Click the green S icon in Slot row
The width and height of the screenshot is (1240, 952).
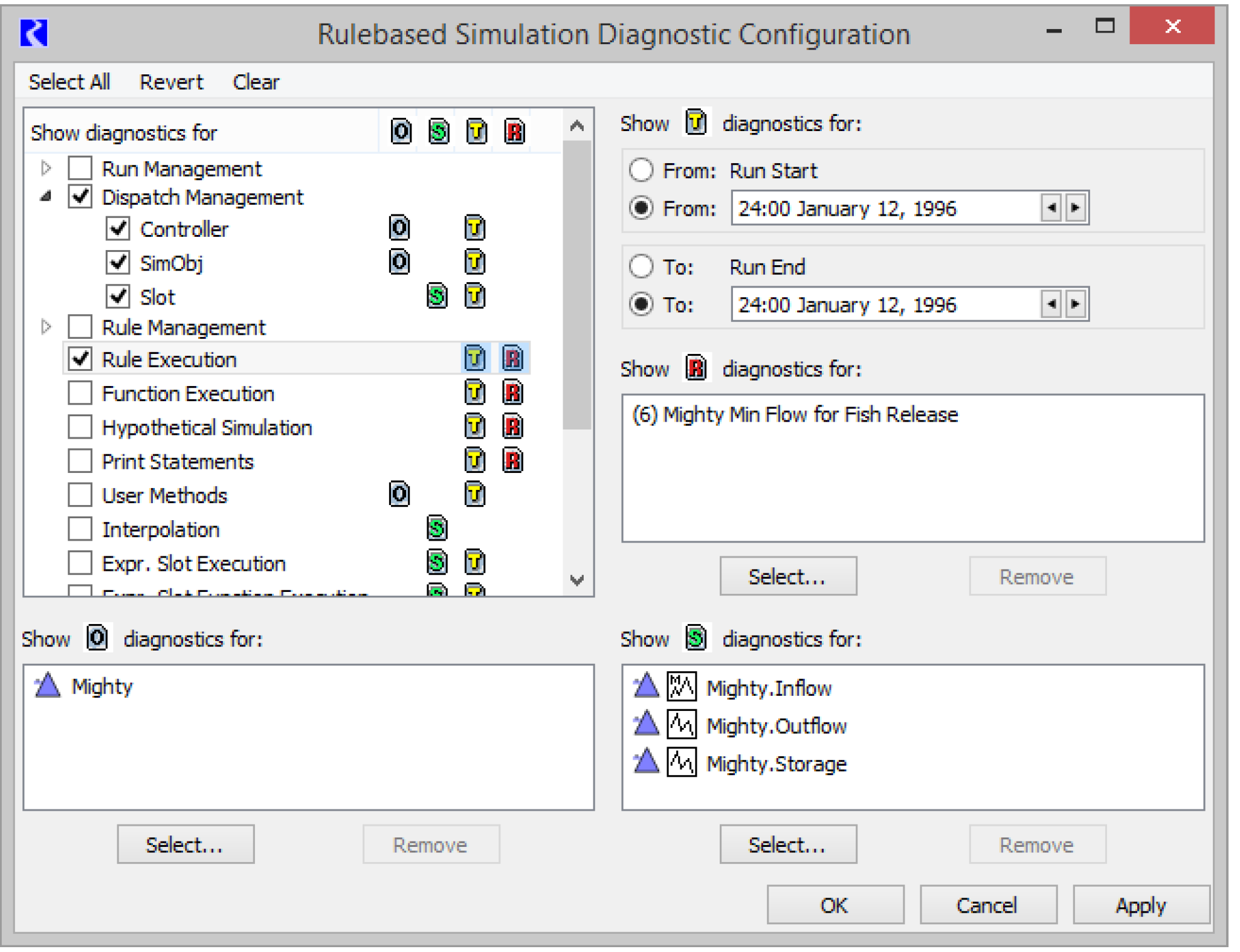pyautogui.click(x=437, y=296)
